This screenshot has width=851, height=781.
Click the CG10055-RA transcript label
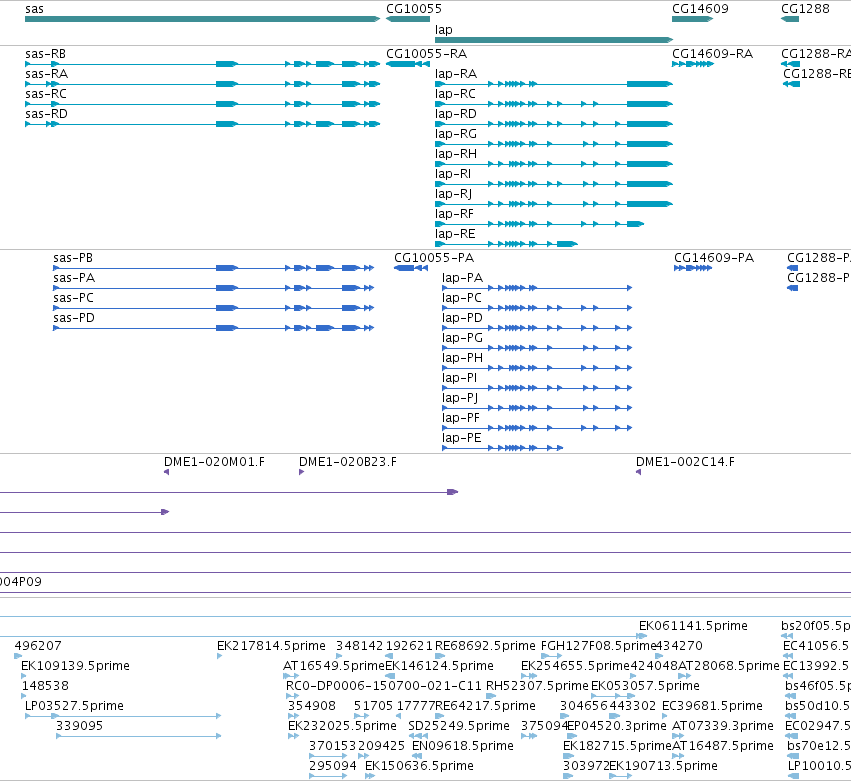[x=427, y=54]
